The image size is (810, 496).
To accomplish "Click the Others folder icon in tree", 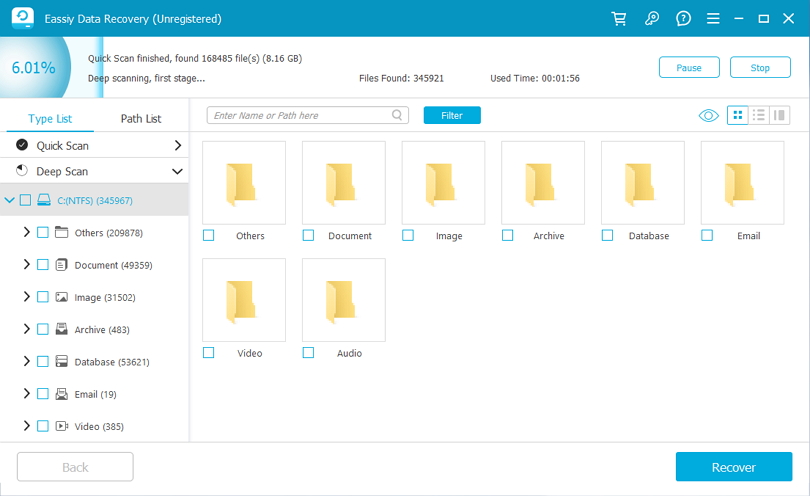I will click(61, 232).
